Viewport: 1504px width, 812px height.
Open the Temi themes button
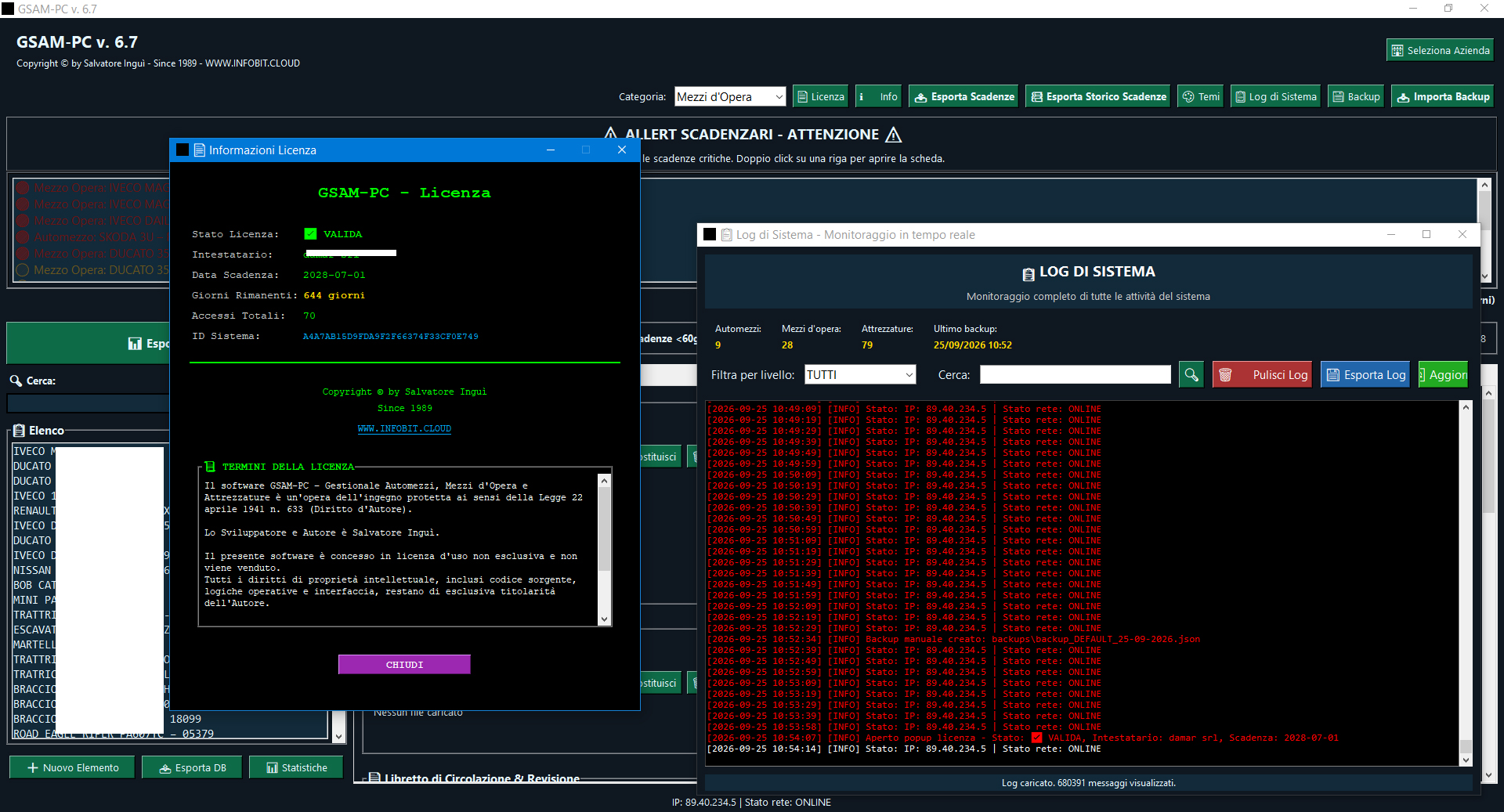click(x=1200, y=96)
